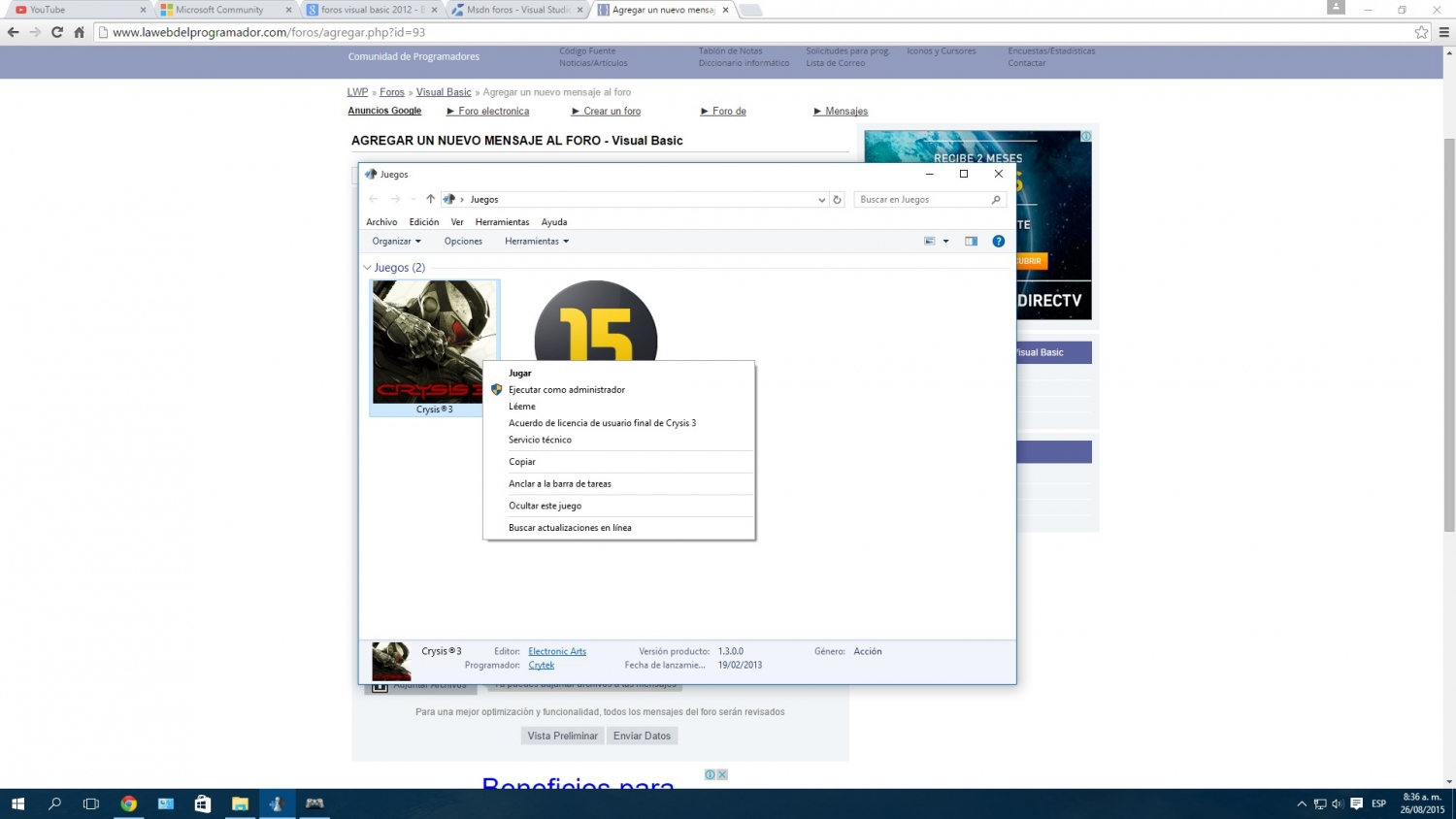Viewport: 1456px width, 819px height.
Task: Choose Ocultar este juego
Action: point(619,506)
